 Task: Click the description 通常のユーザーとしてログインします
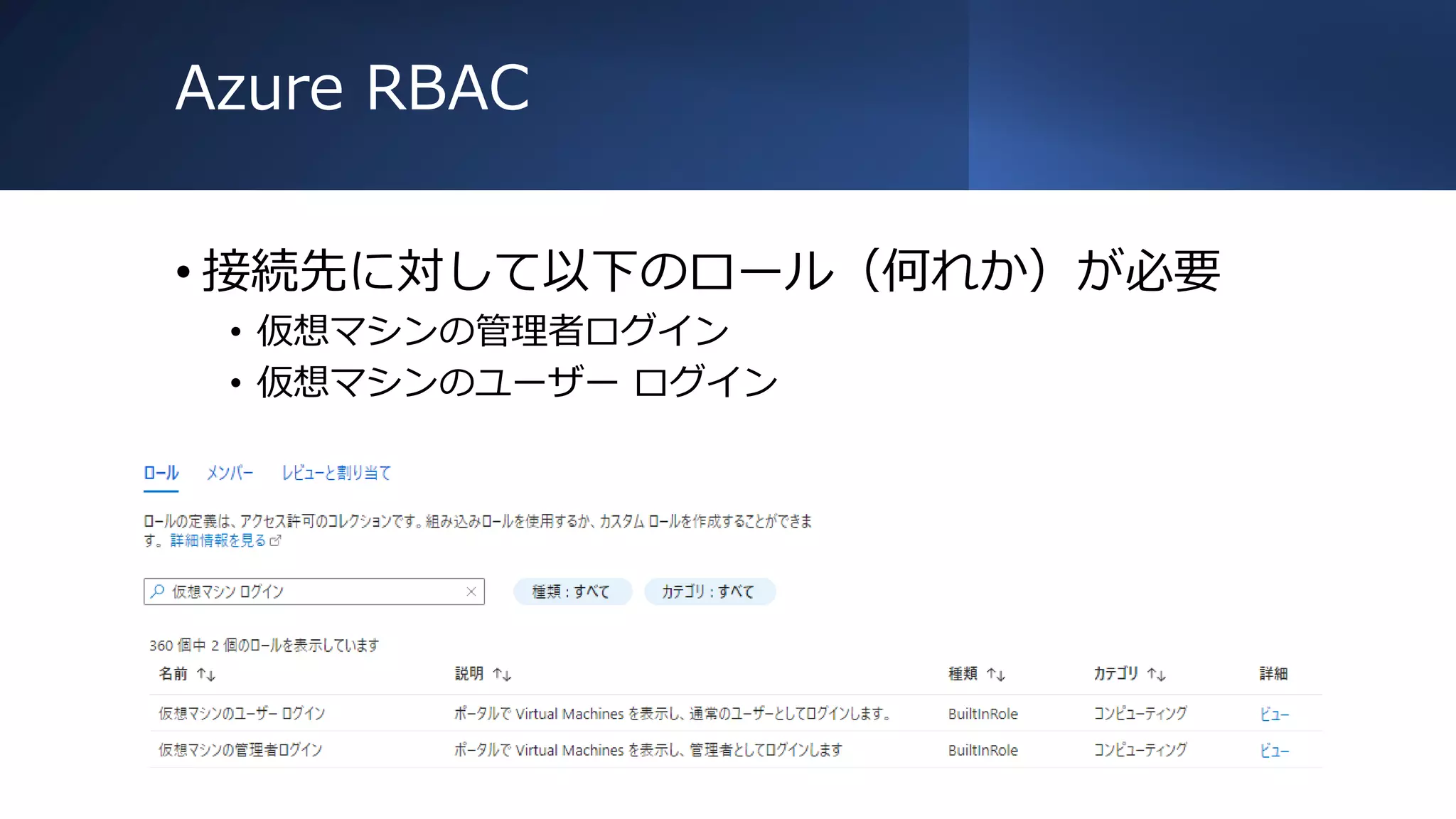790,713
